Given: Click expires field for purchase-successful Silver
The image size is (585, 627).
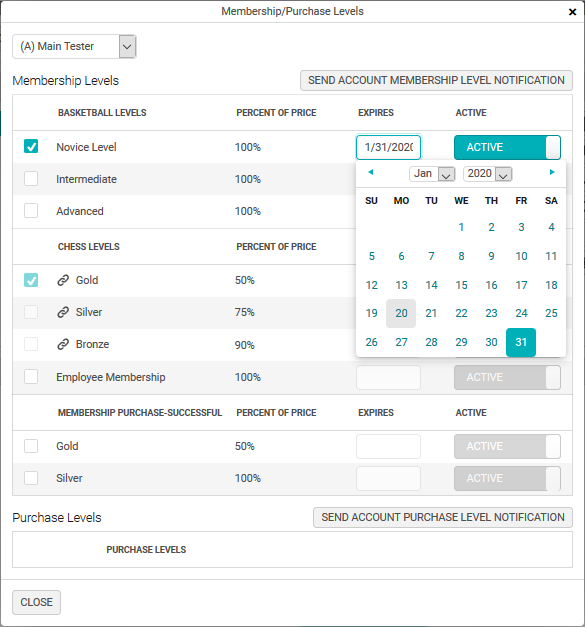Looking at the screenshot, I should pyautogui.click(x=388, y=478).
